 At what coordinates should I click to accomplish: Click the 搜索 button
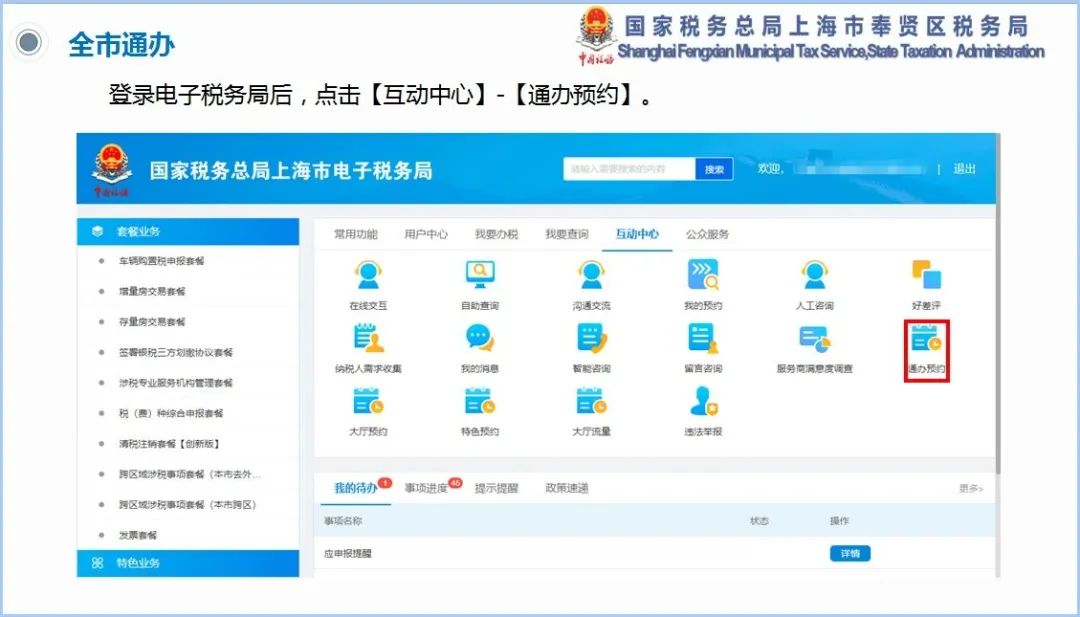click(714, 169)
